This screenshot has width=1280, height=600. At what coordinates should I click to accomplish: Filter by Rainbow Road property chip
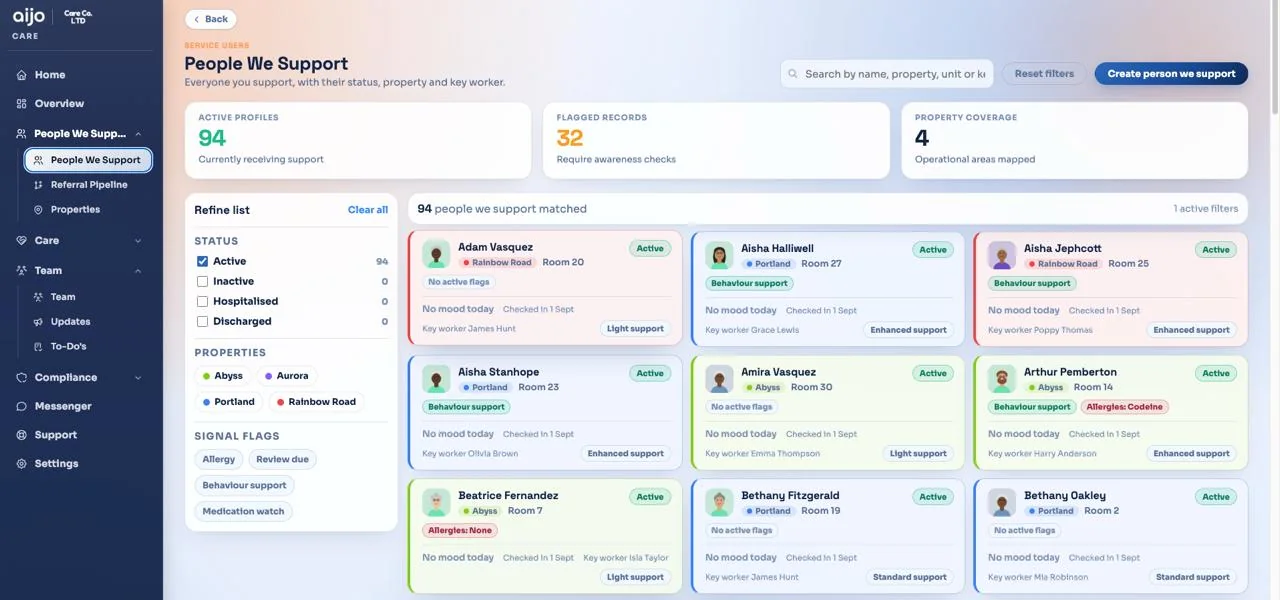(x=315, y=402)
